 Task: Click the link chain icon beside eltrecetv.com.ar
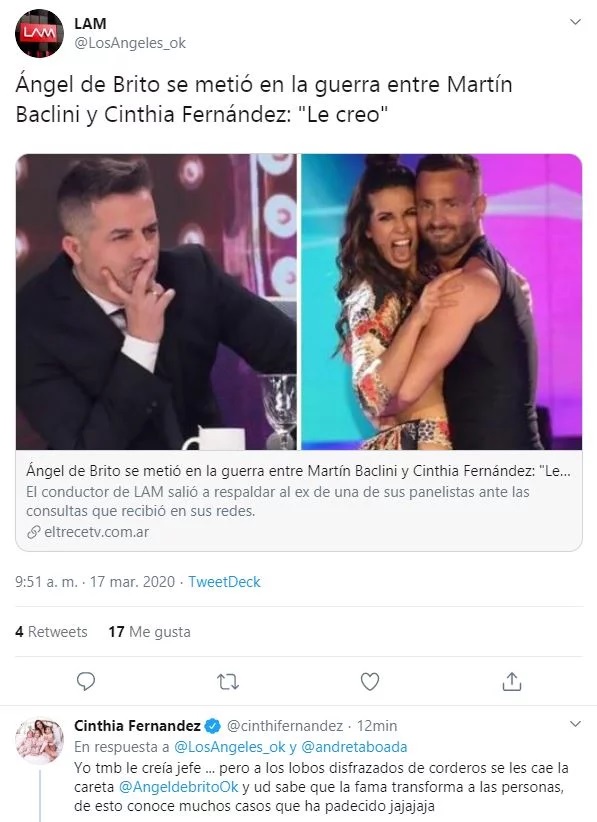pos(34,532)
